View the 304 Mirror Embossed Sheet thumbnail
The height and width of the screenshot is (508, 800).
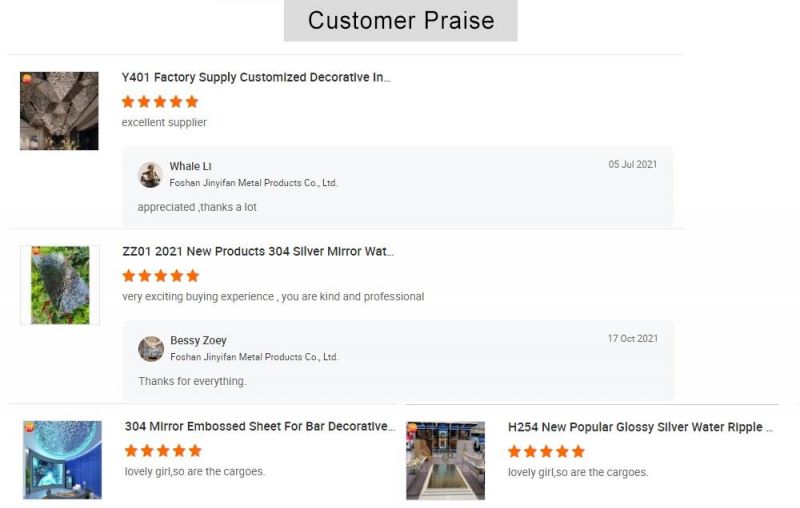pos(62,460)
